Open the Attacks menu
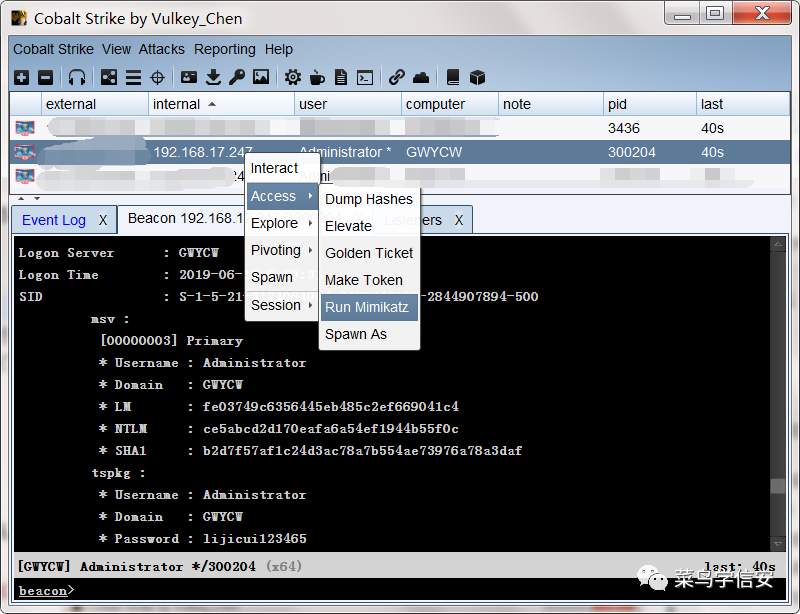 coord(162,49)
